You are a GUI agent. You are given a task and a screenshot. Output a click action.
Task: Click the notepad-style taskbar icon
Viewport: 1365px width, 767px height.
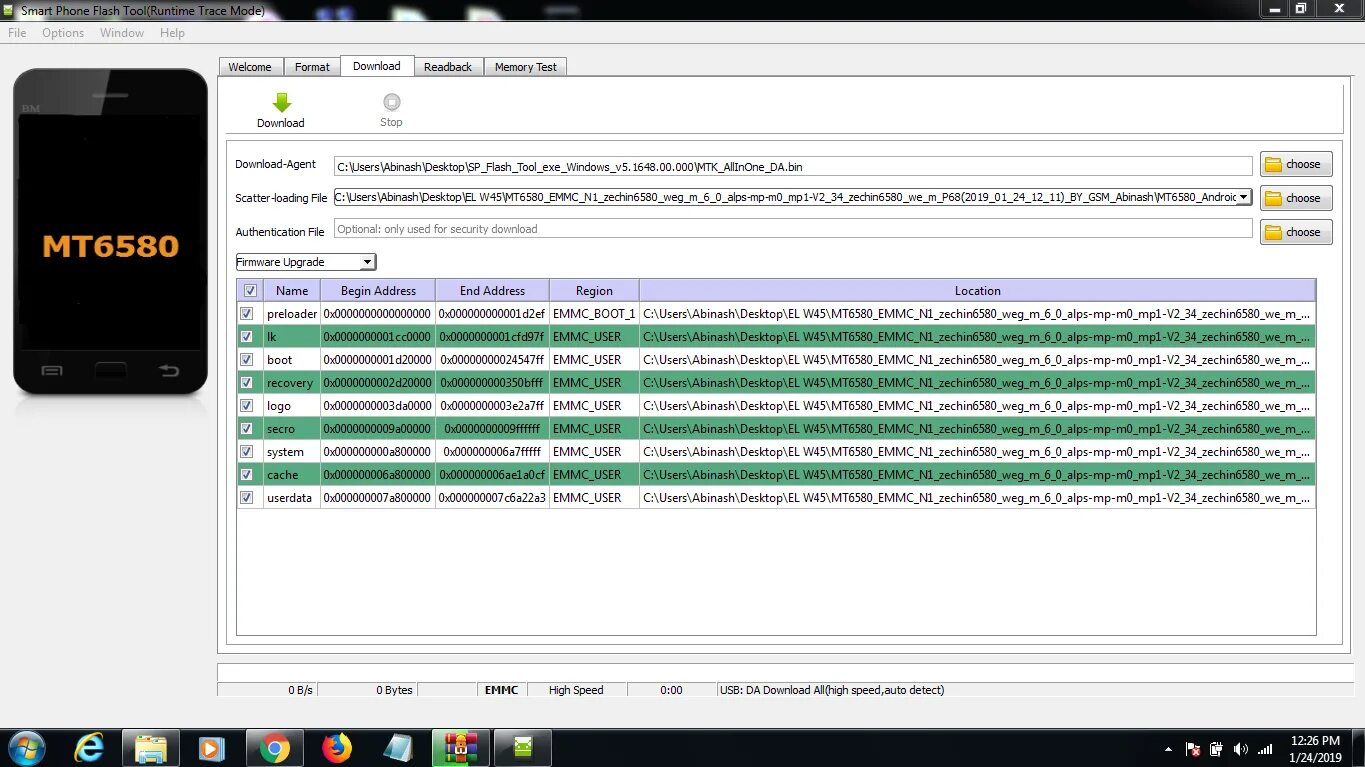[x=399, y=748]
